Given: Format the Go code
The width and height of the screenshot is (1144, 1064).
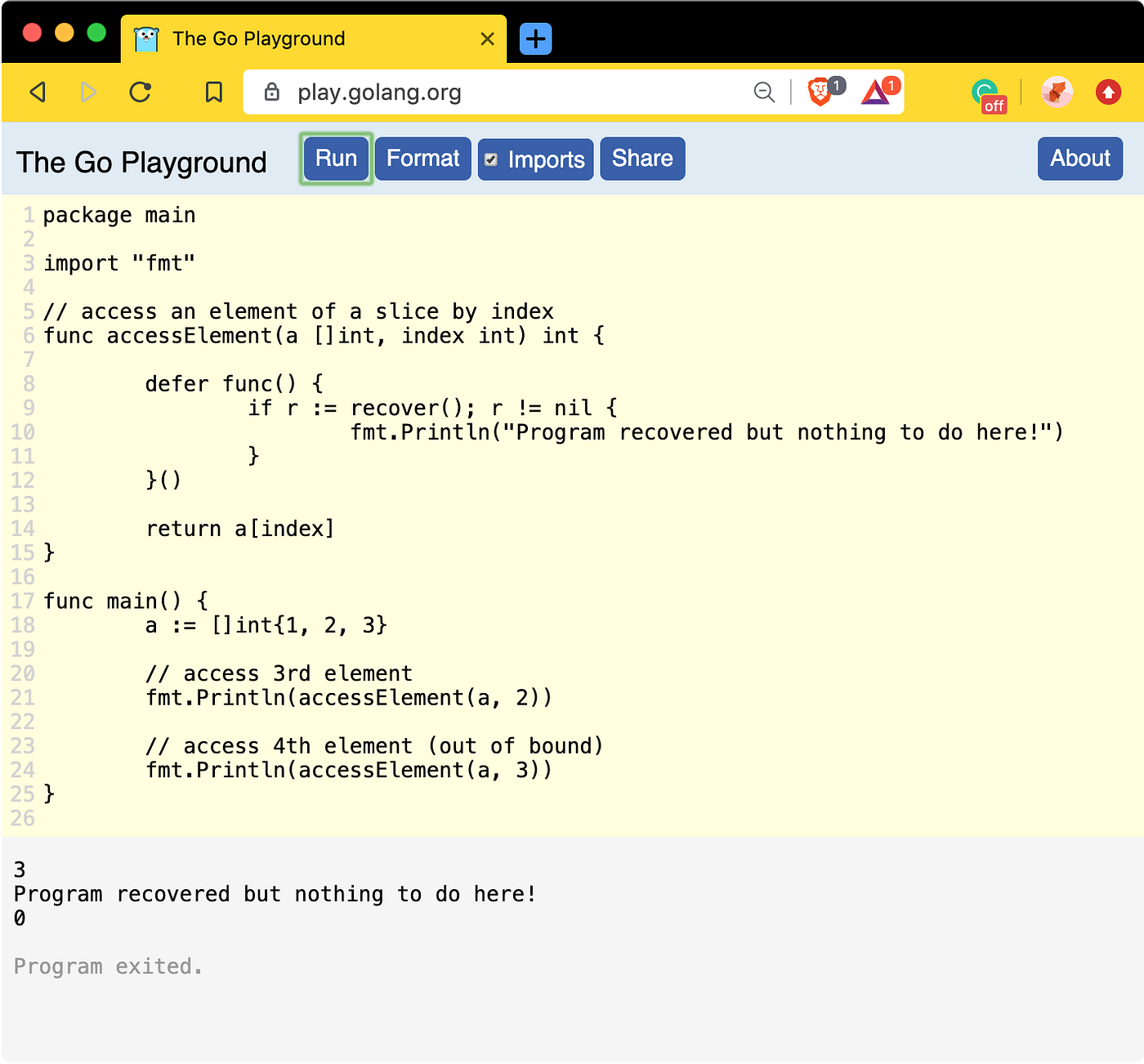Looking at the screenshot, I should tap(422, 158).
